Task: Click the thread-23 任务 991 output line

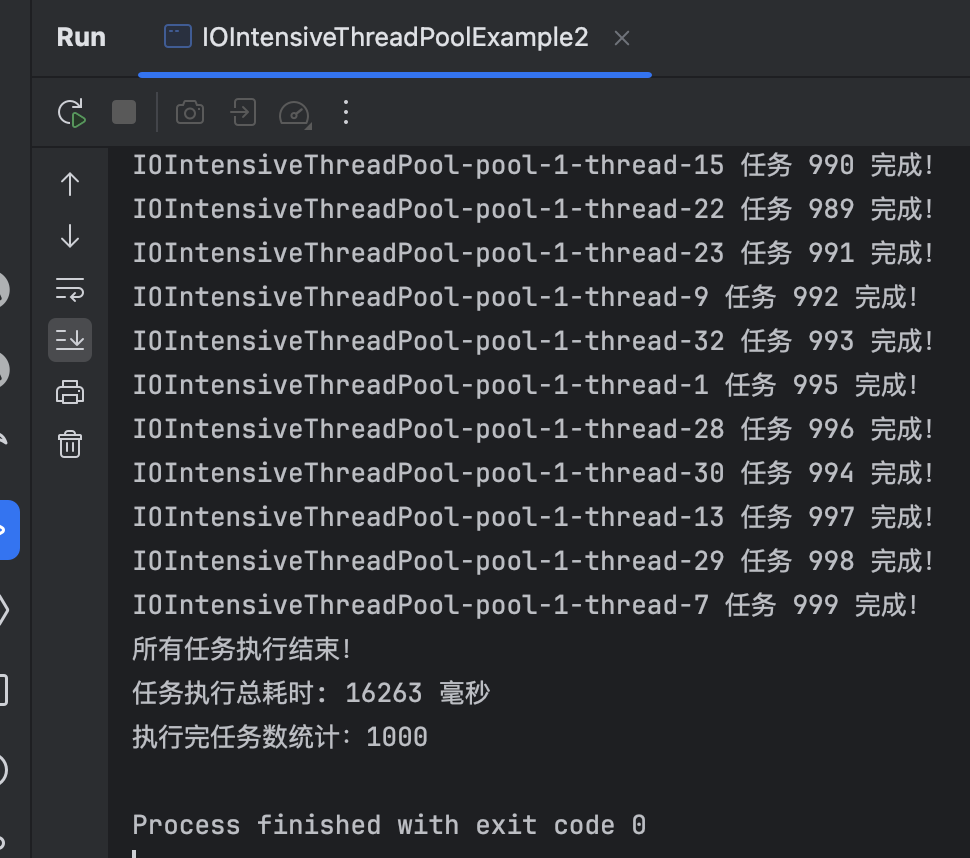Action: [x=533, y=254]
